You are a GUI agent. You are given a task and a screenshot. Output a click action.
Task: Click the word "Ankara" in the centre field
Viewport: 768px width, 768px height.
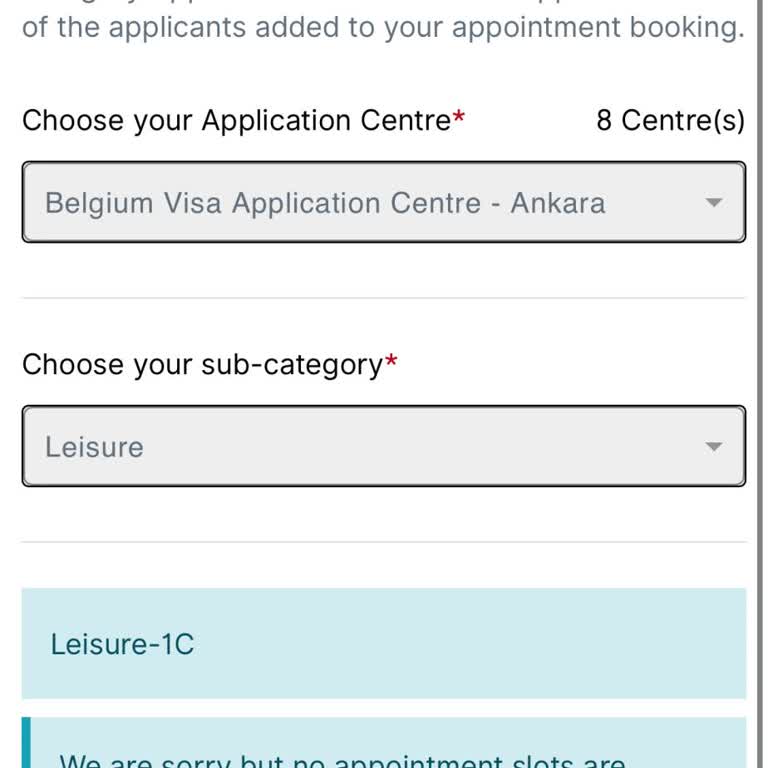coord(558,204)
